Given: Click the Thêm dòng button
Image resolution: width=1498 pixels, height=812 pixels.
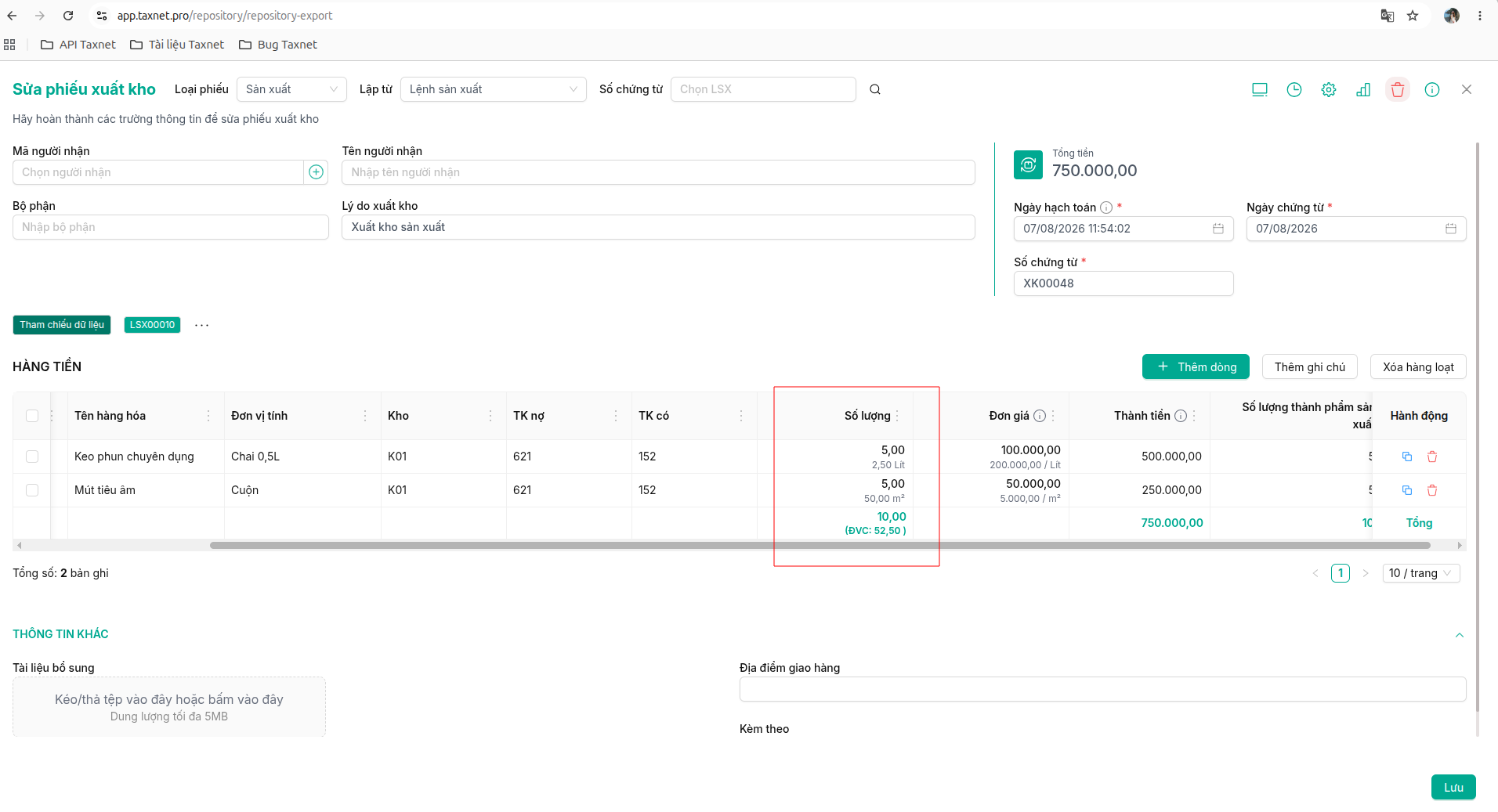Looking at the screenshot, I should [1196, 366].
